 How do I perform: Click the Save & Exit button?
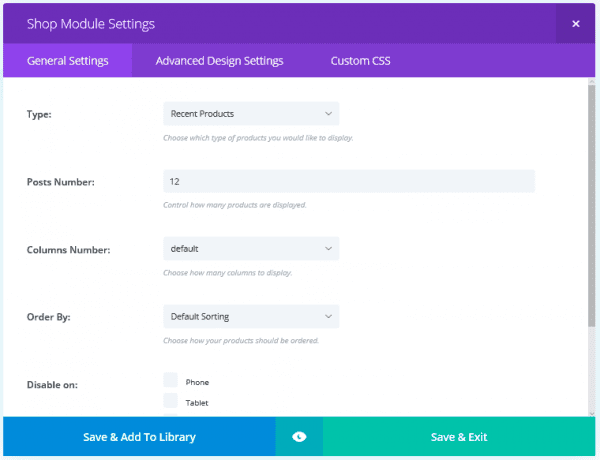pyautogui.click(x=459, y=437)
